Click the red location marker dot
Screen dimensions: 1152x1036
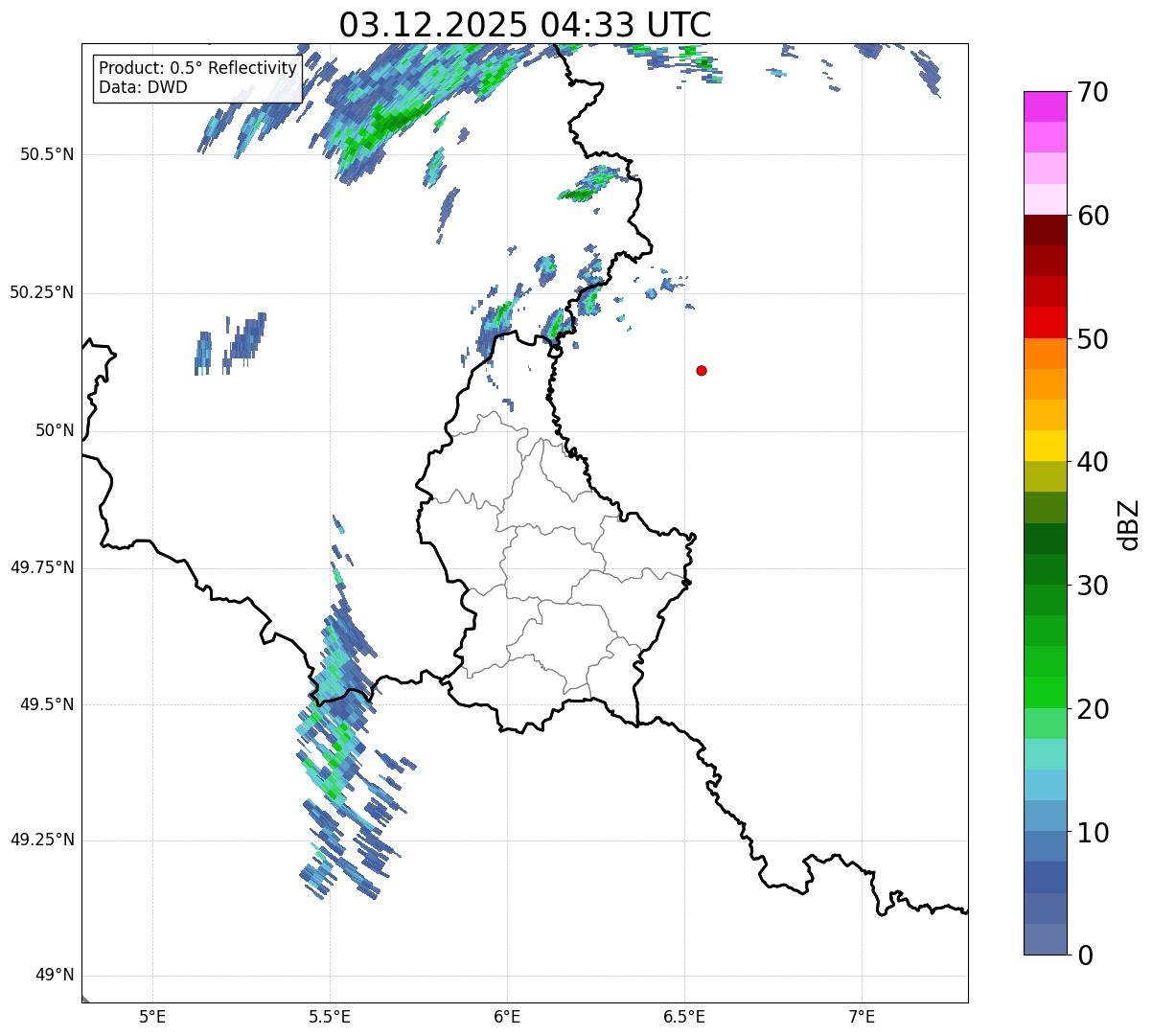tap(702, 370)
